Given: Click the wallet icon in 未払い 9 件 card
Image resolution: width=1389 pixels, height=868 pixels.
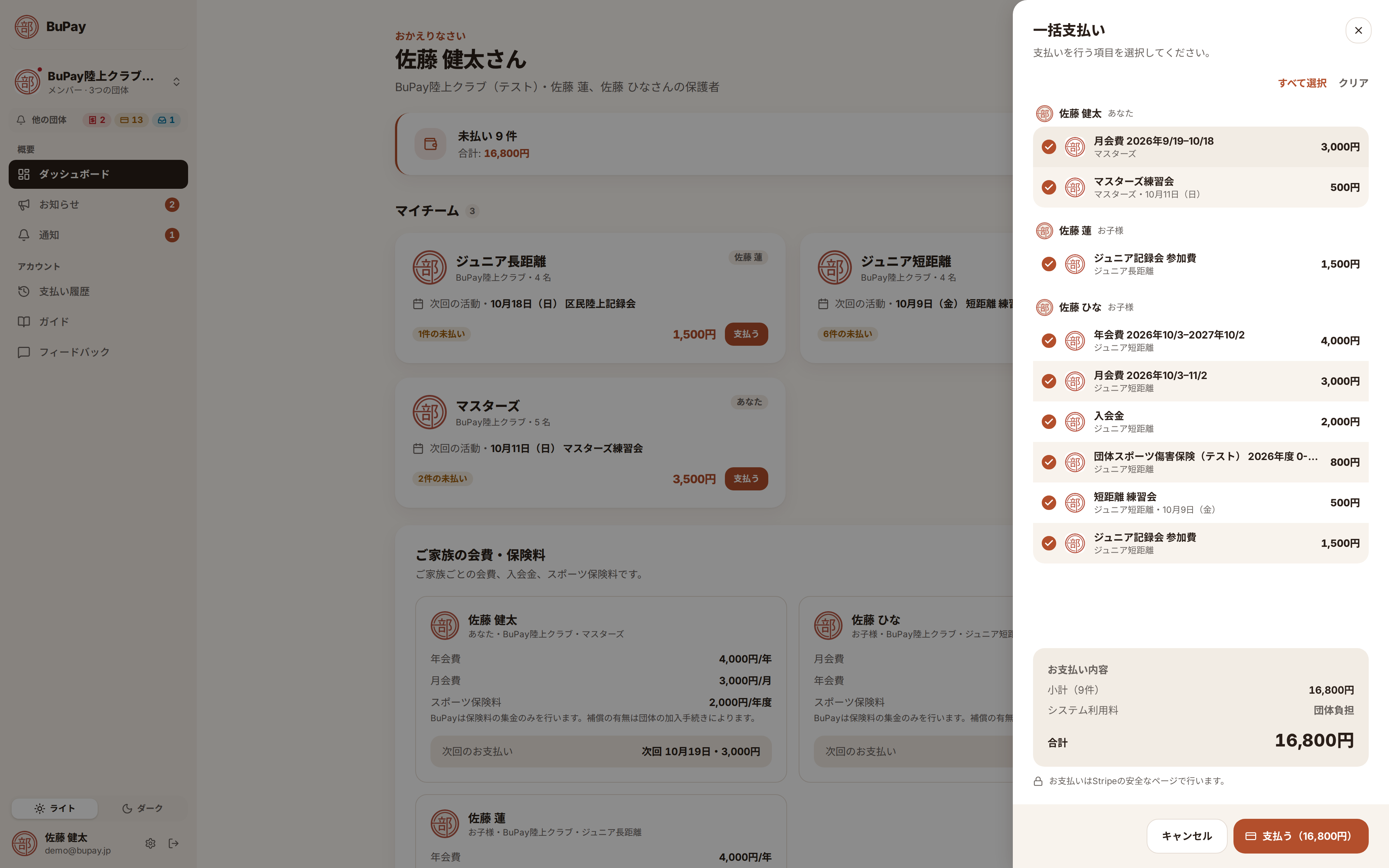Looking at the screenshot, I should (430, 144).
